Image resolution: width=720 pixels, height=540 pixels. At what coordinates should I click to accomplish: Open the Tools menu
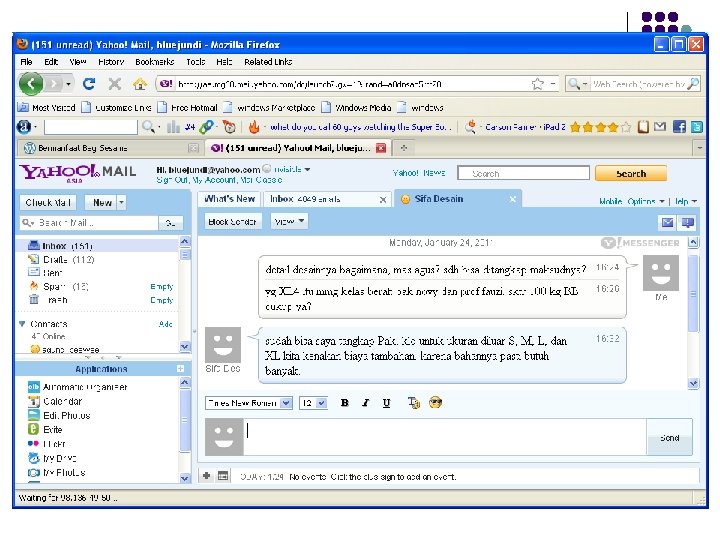coord(196,62)
